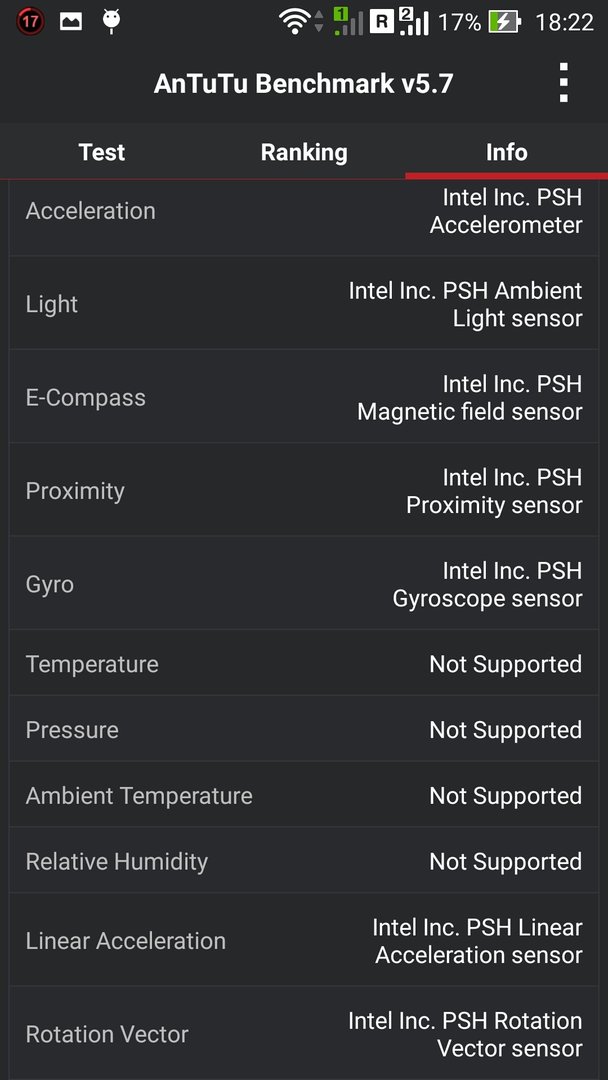This screenshot has width=608, height=1080.
Task: Tap the Wi-Fi status icon
Action: click(295, 22)
